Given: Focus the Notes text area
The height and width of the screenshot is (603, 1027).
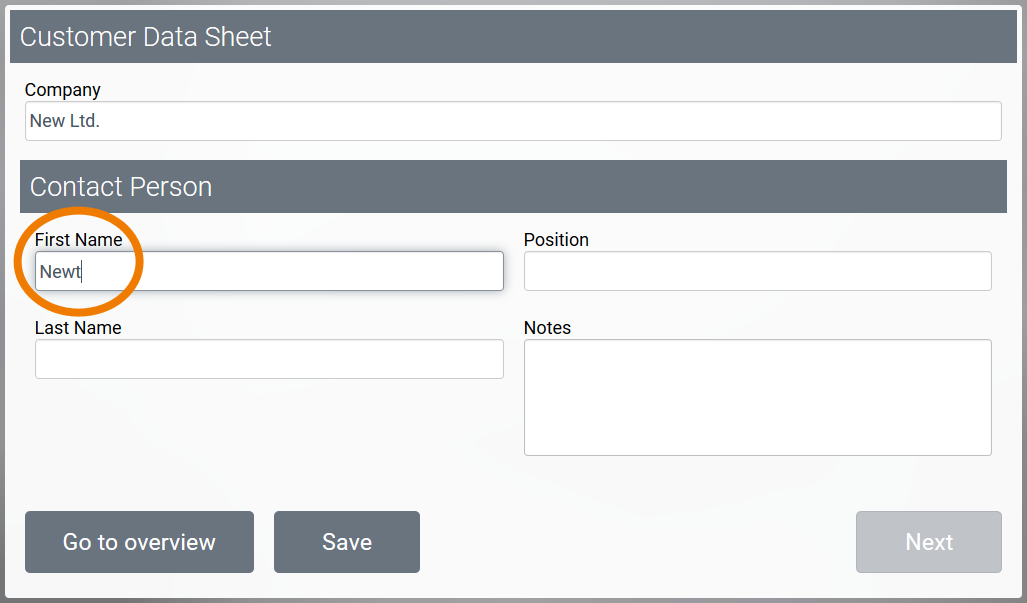Looking at the screenshot, I should point(757,397).
